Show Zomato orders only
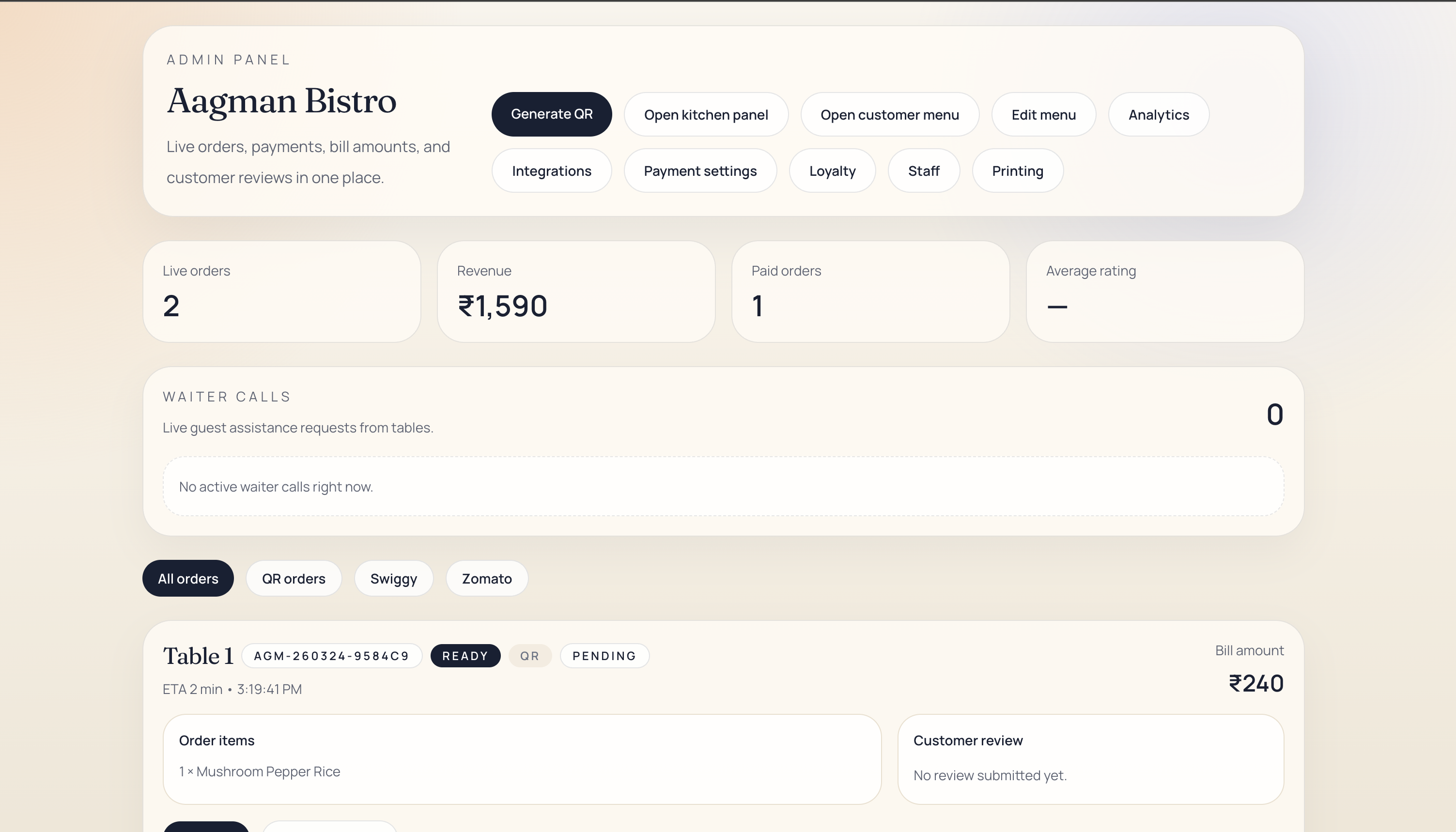1456x832 pixels. point(486,578)
